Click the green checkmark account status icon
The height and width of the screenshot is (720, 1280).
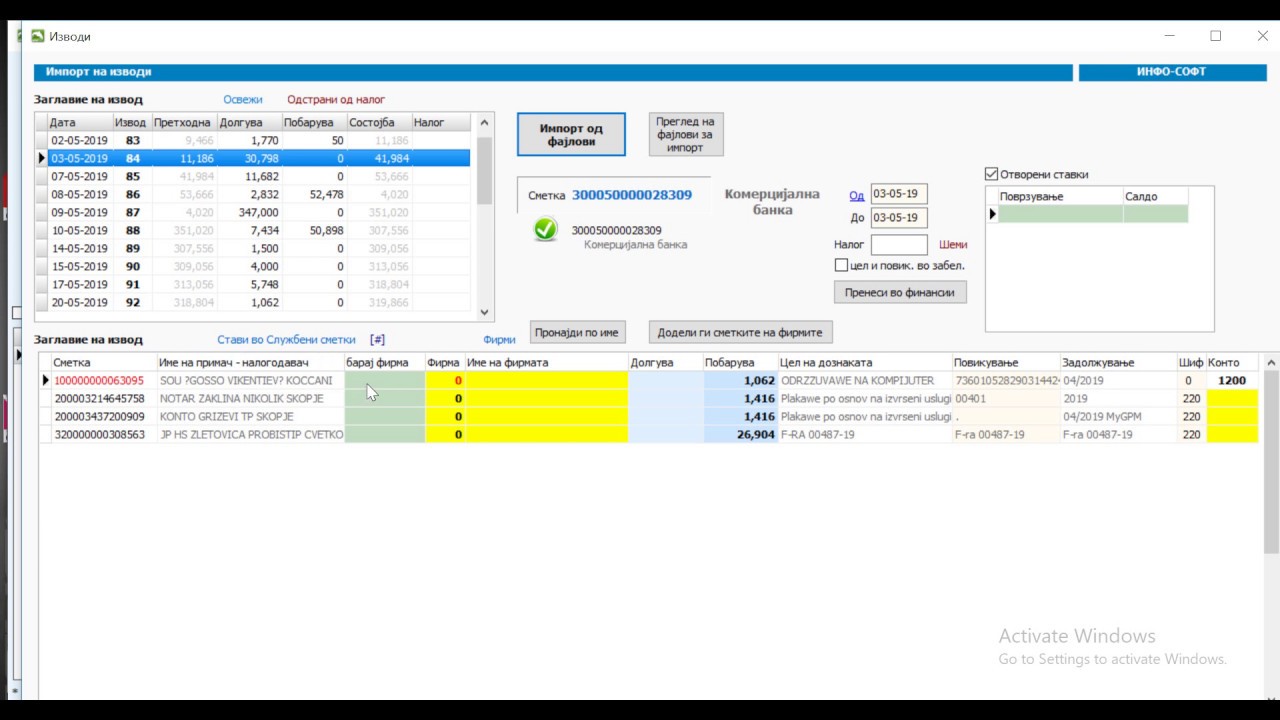tap(545, 230)
